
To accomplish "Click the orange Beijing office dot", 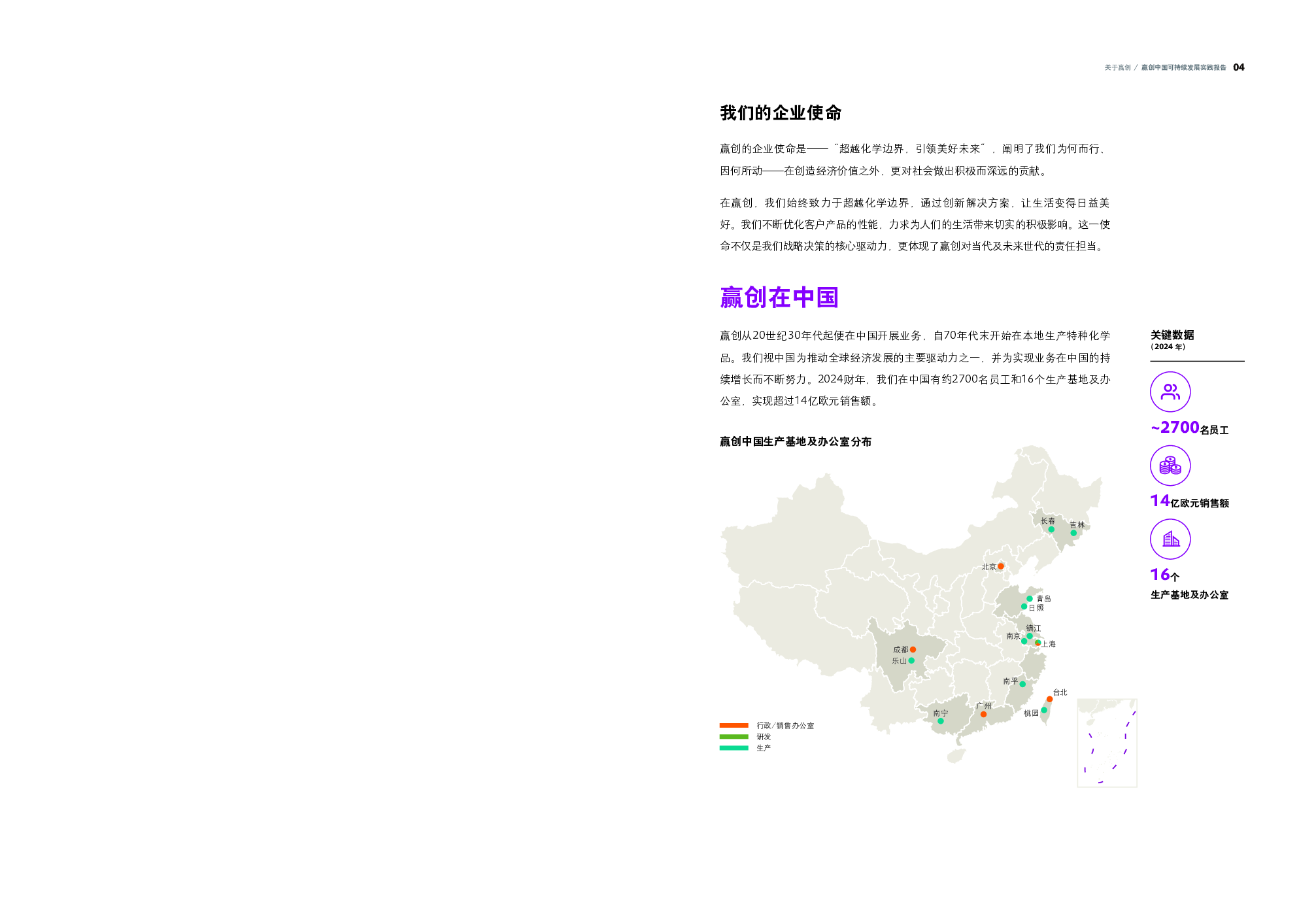I will coord(1000,566).
